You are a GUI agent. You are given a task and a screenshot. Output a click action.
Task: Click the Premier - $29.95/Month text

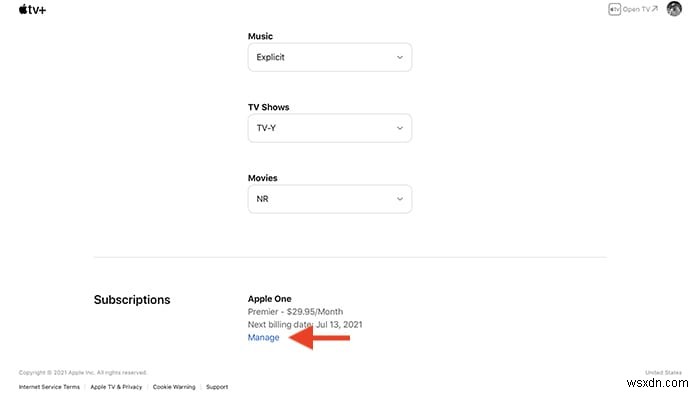point(296,312)
